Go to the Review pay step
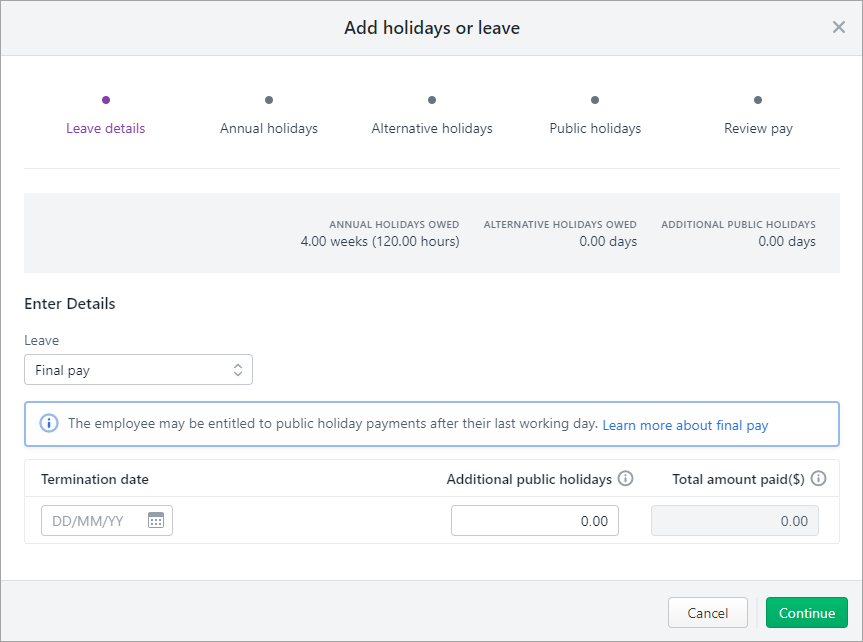Image resolution: width=863 pixels, height=642 pixels. [758, 128]
